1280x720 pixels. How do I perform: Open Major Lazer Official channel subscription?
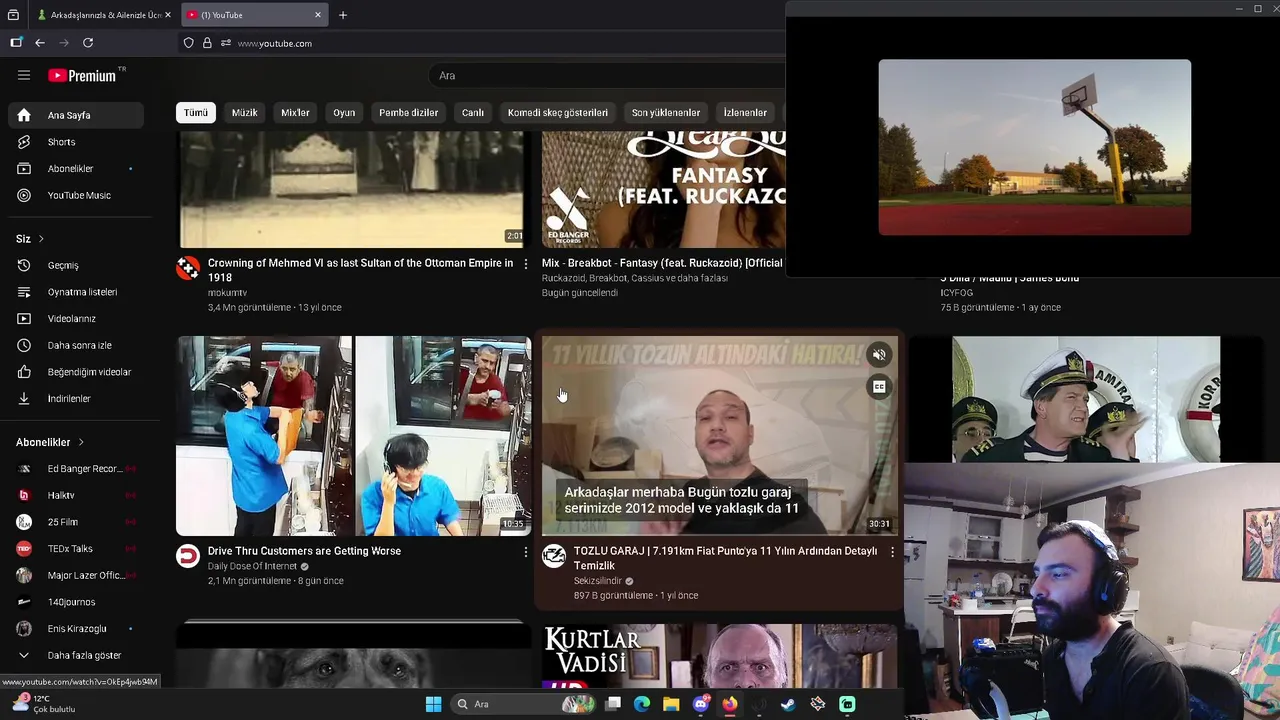pyautogui.click(x=76, y=575)
